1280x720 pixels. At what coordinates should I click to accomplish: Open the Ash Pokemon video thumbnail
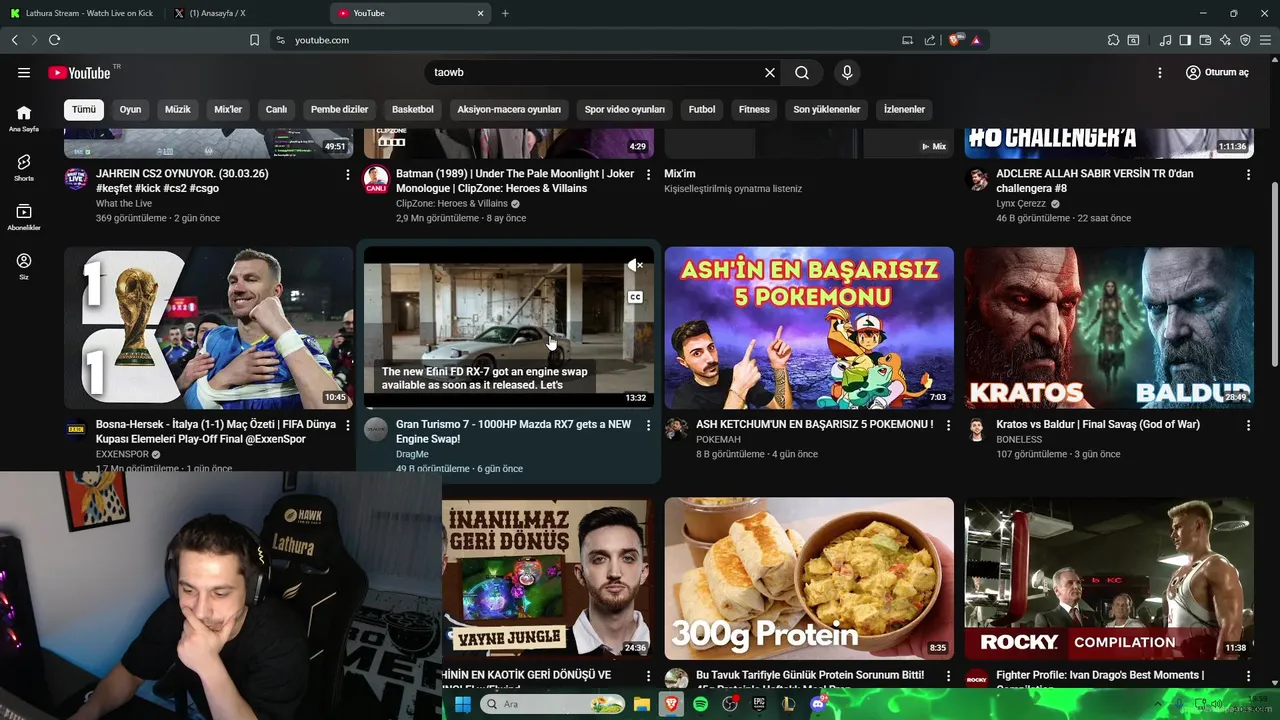[x=809, y=328]
